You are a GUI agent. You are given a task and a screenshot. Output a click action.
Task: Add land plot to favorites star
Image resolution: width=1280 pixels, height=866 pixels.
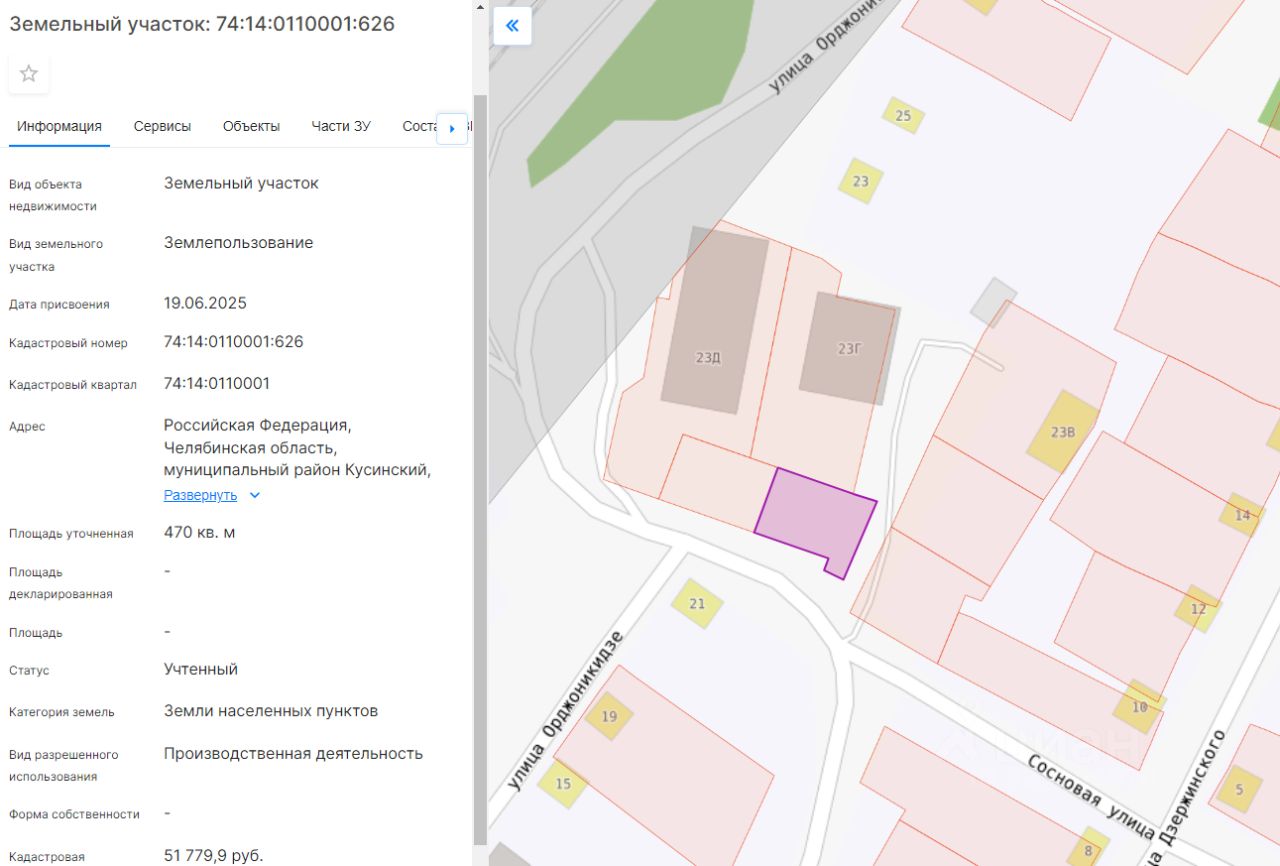pos(29,74)
